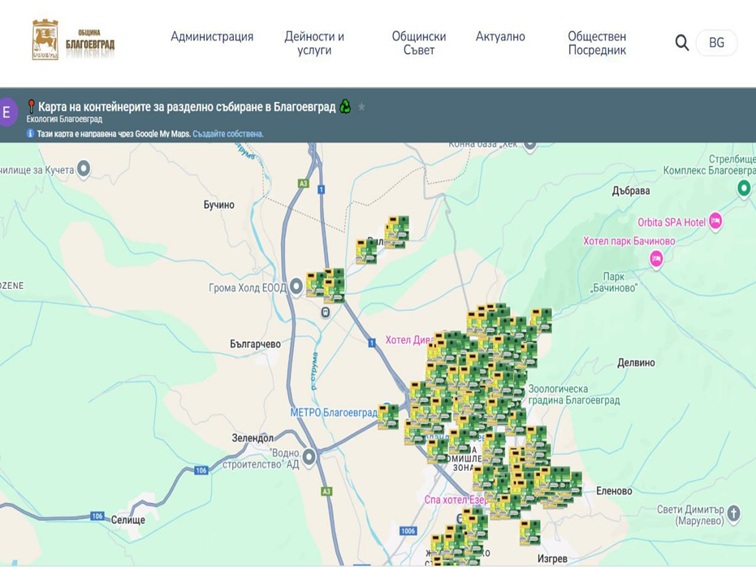Click the Делвино village label
The width and height of the screenshot is (756, 567).
pos(636,363)
